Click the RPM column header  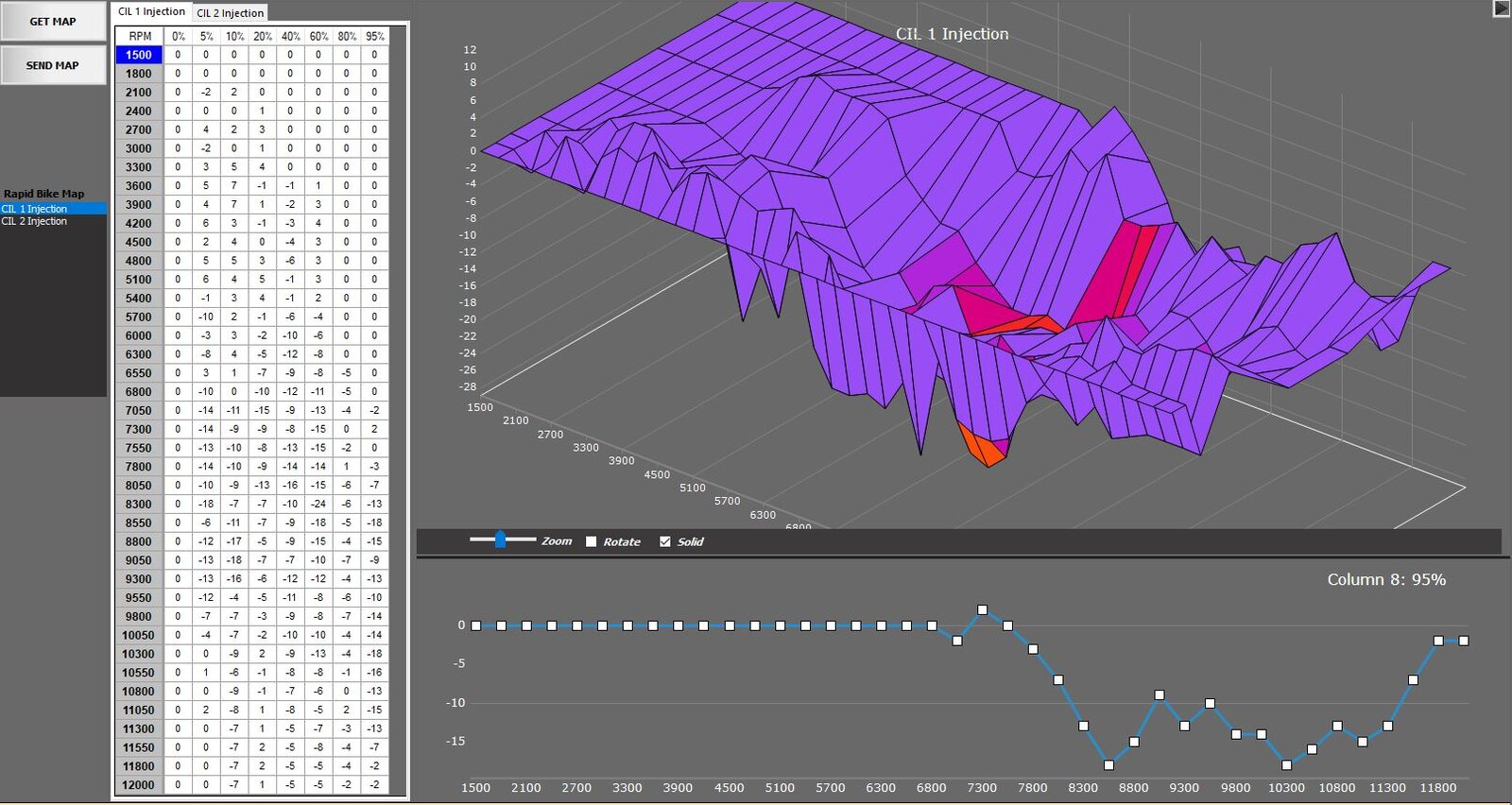click(x=139, y=36)
